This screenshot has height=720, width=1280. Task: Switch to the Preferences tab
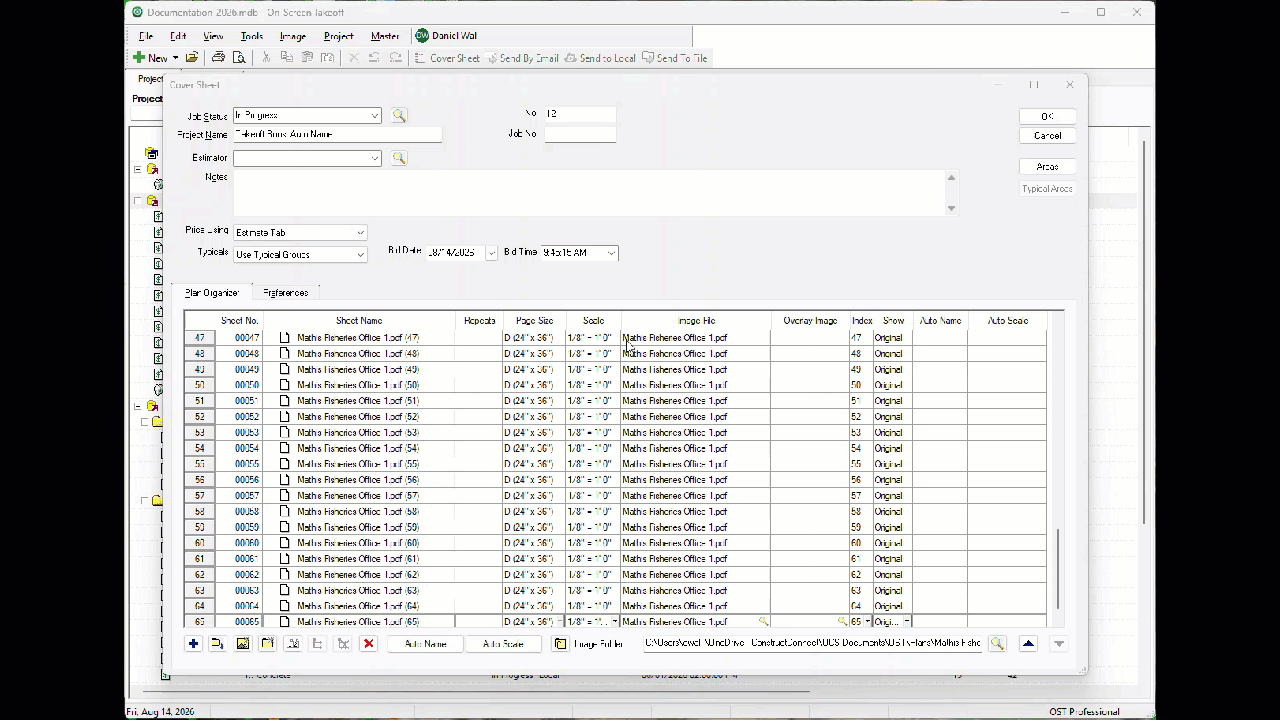pos(285,293)
